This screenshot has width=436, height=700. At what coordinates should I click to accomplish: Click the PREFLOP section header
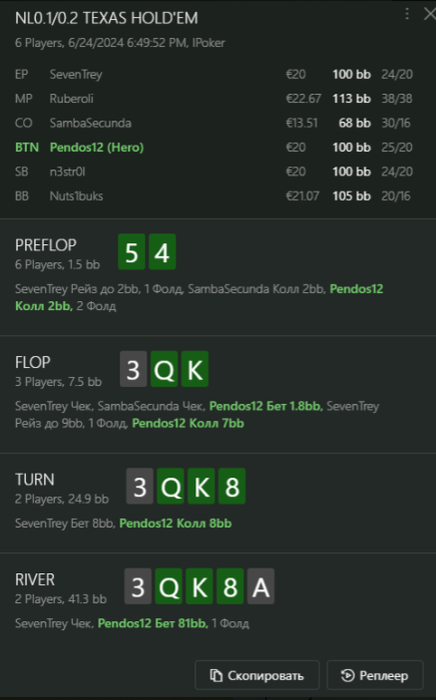tap(46, 245)
